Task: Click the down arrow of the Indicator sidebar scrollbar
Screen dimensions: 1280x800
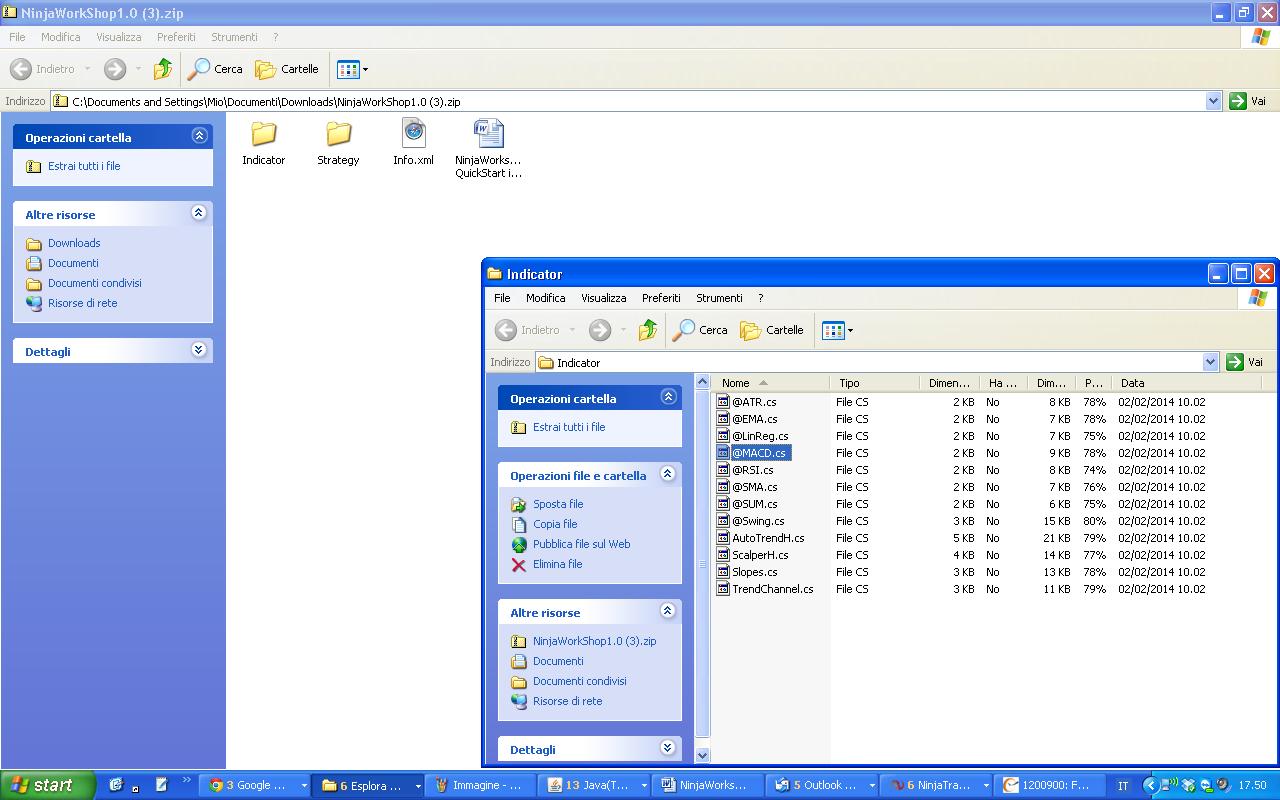Action: click(x=702, y=755)
